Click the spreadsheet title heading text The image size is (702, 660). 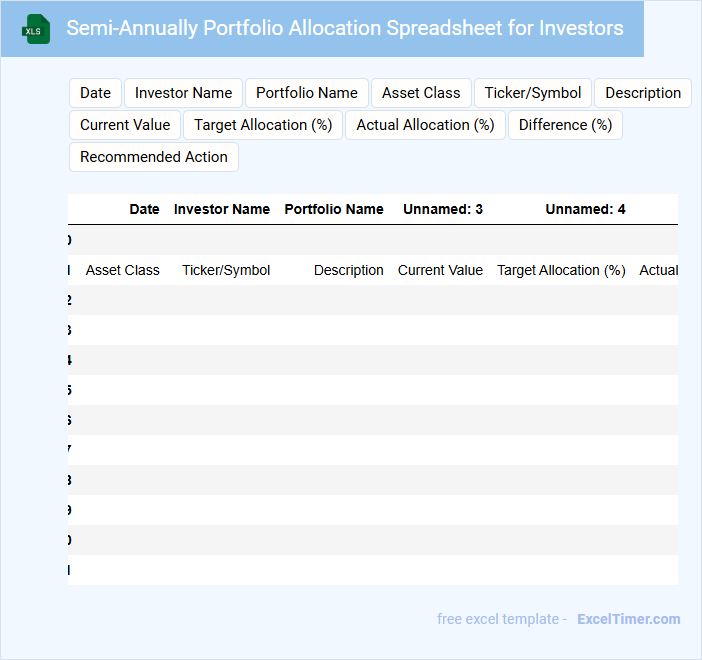[345, 28]
